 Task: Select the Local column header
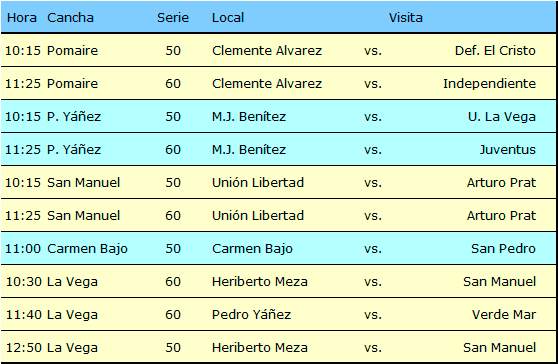point(228,17)
